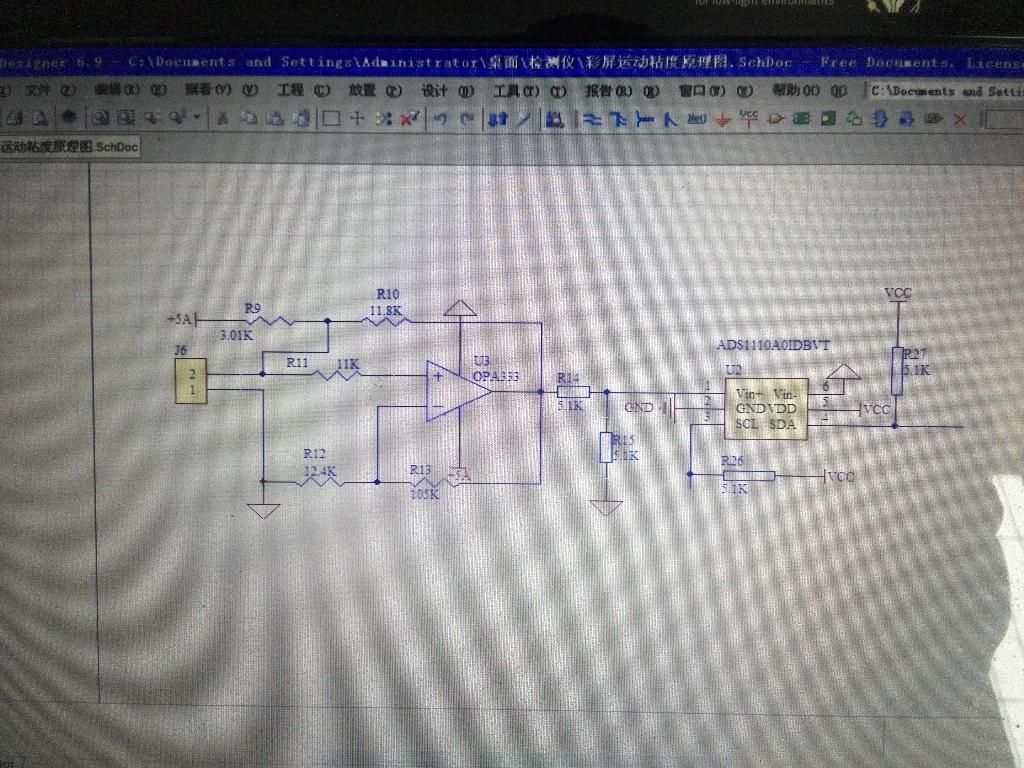Open print preview

pyautogui.click(x=40, y=119)
